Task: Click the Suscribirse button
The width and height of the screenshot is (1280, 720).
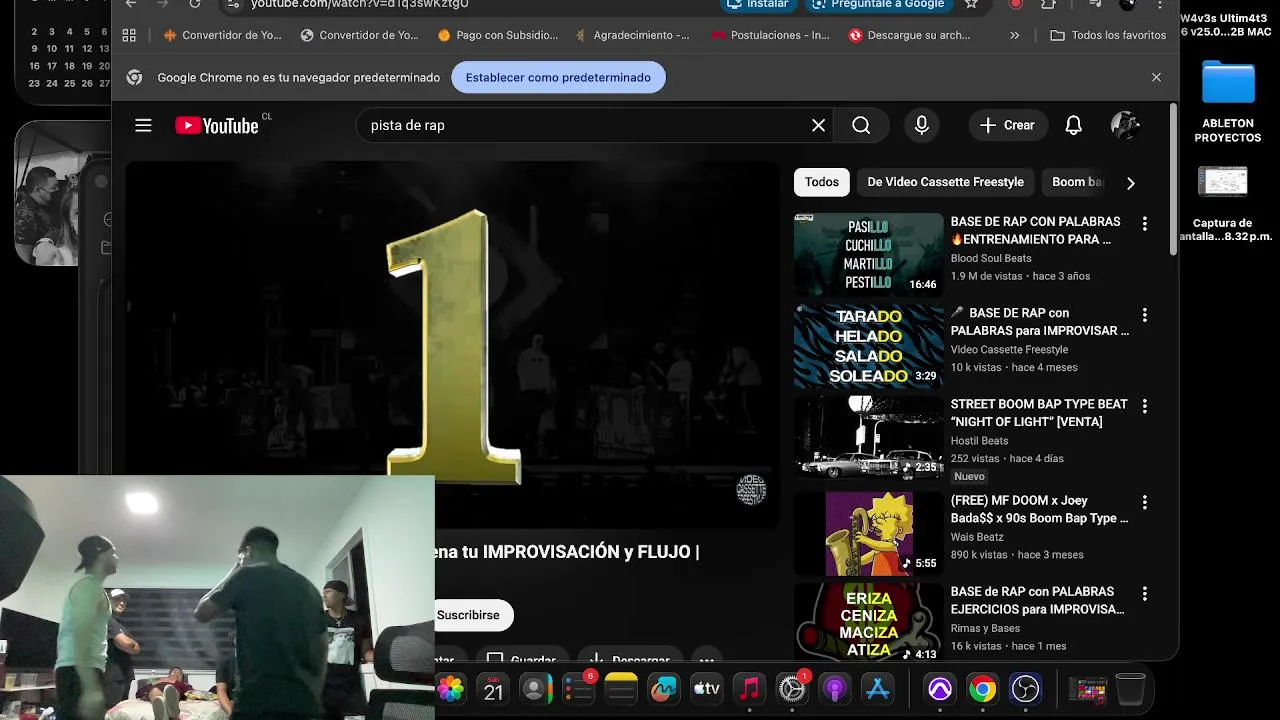Action: 470,615
